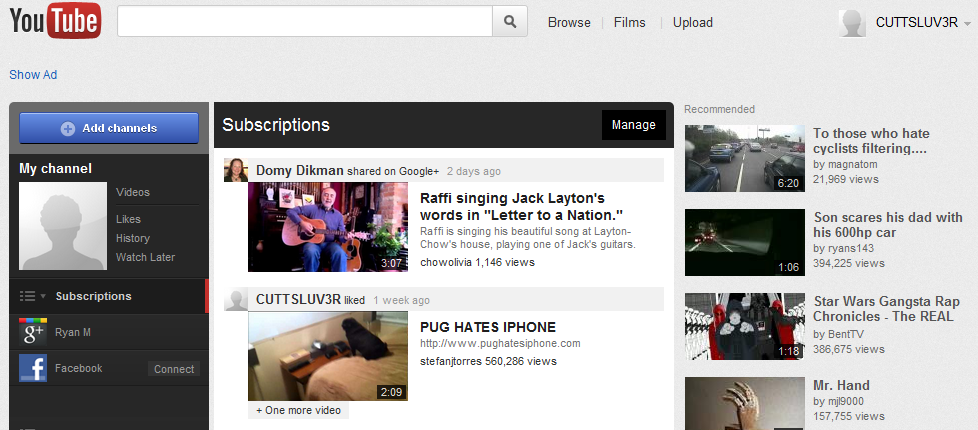The width and height of the screenshot is (978, 430).
Task: Play the cyclists filtering video thumbnail
Action: (745, 158)
